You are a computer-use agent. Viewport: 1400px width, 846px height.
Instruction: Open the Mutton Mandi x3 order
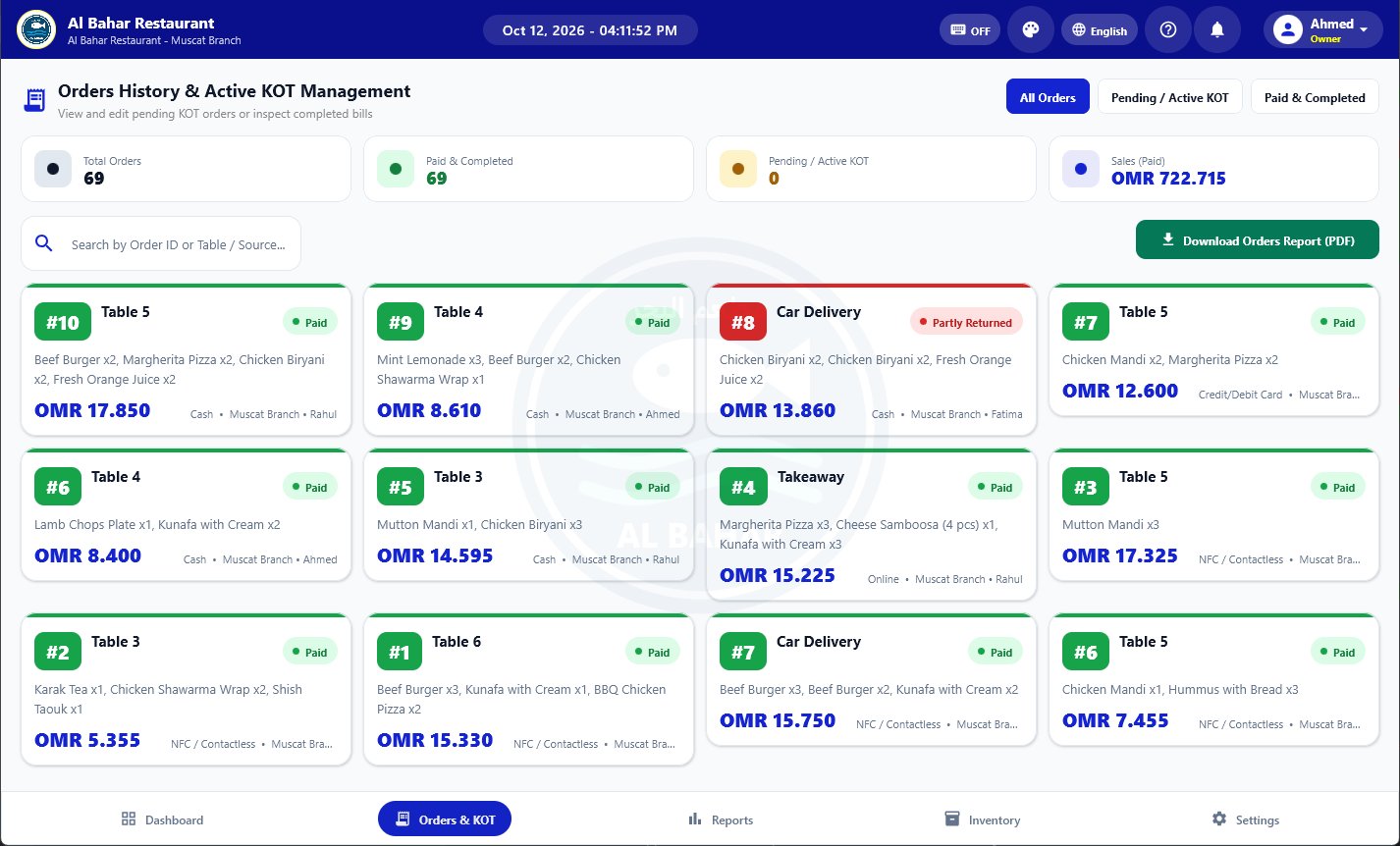[x=1213, y=515]
